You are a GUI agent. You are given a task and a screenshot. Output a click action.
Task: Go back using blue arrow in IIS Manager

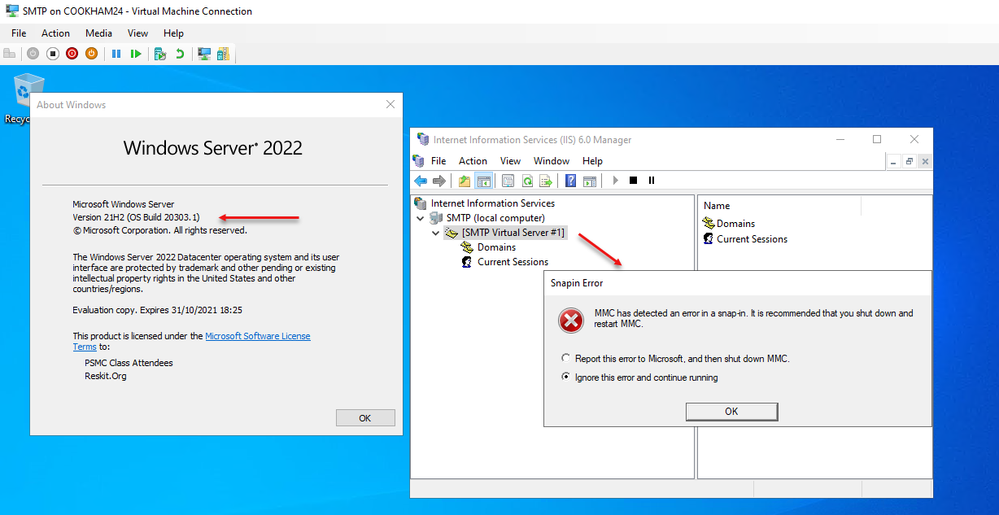(x=420, y=180)
